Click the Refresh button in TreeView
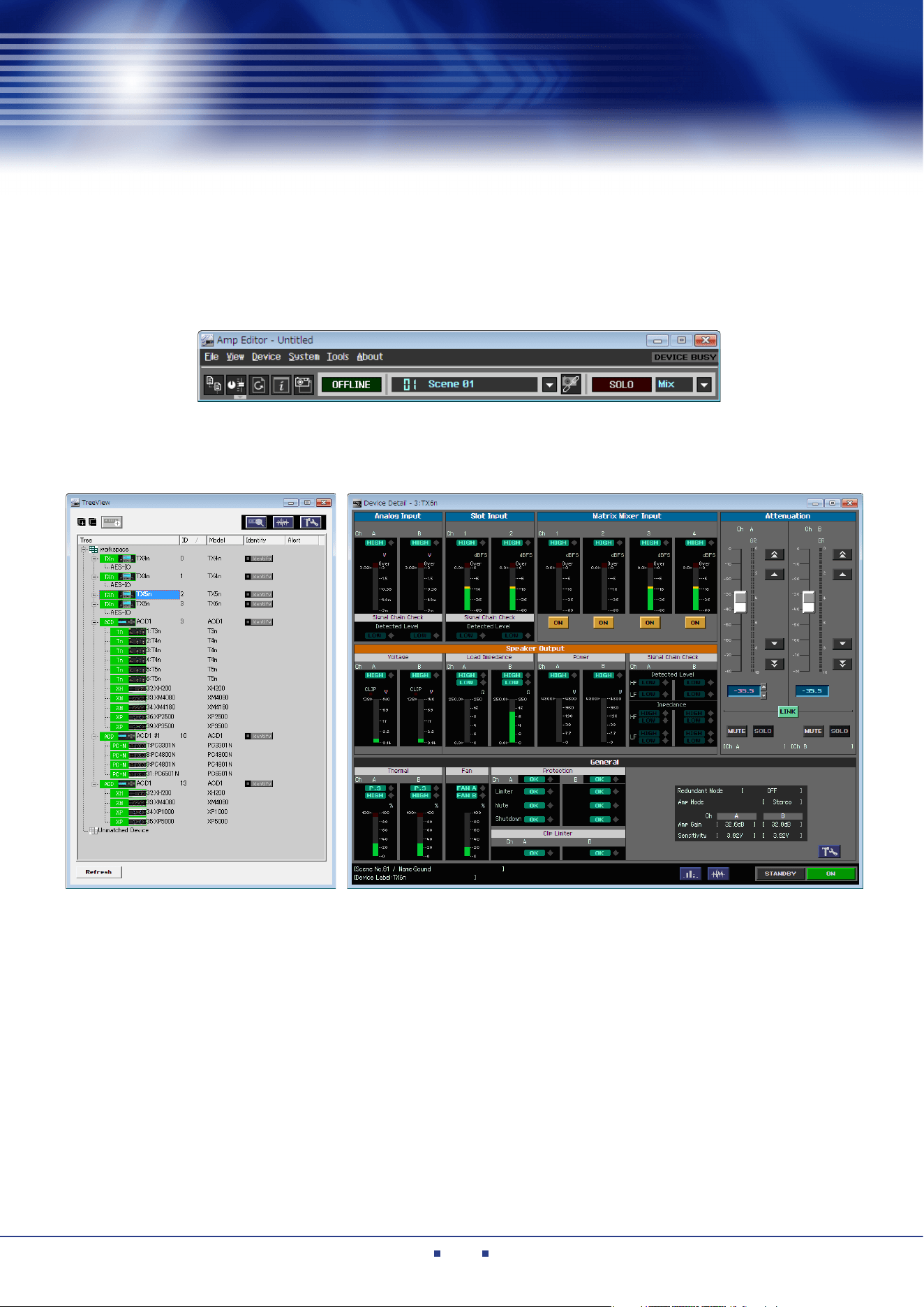This screenshot has height=1307, width=924. pos(98,872)
